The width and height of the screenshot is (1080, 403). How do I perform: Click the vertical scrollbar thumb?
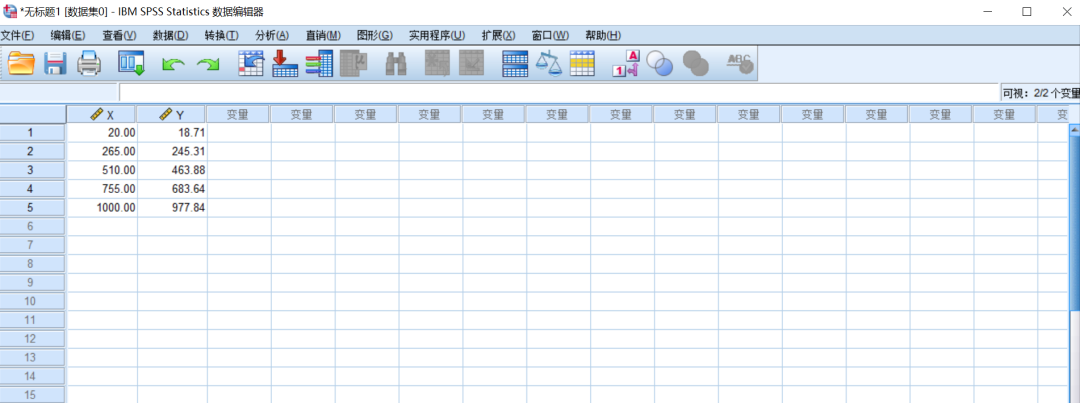coord(1074,222)
